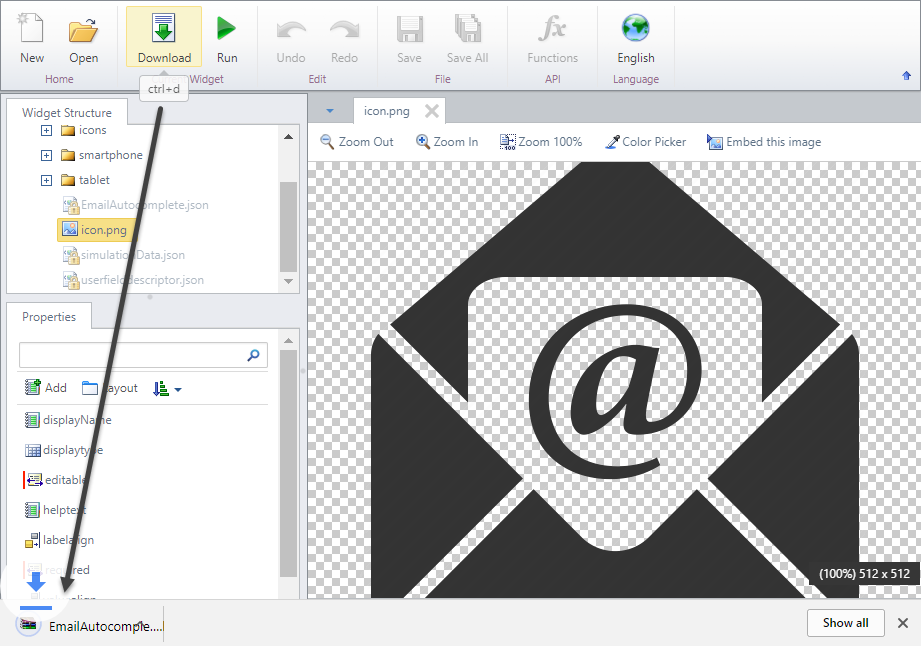
Task: Switch to Widget Structure tab
Action: pyautogui.click(x=67, y=112)
